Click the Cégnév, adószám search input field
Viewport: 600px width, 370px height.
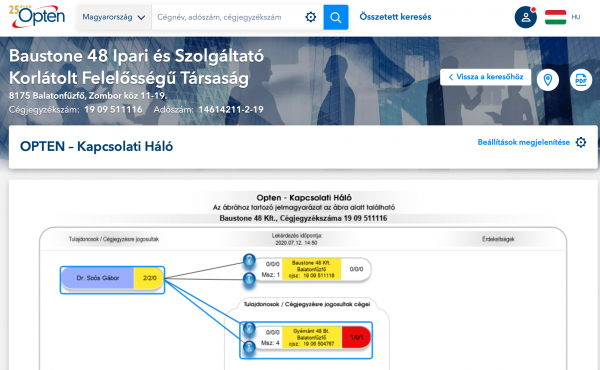[x=228, y=17]
